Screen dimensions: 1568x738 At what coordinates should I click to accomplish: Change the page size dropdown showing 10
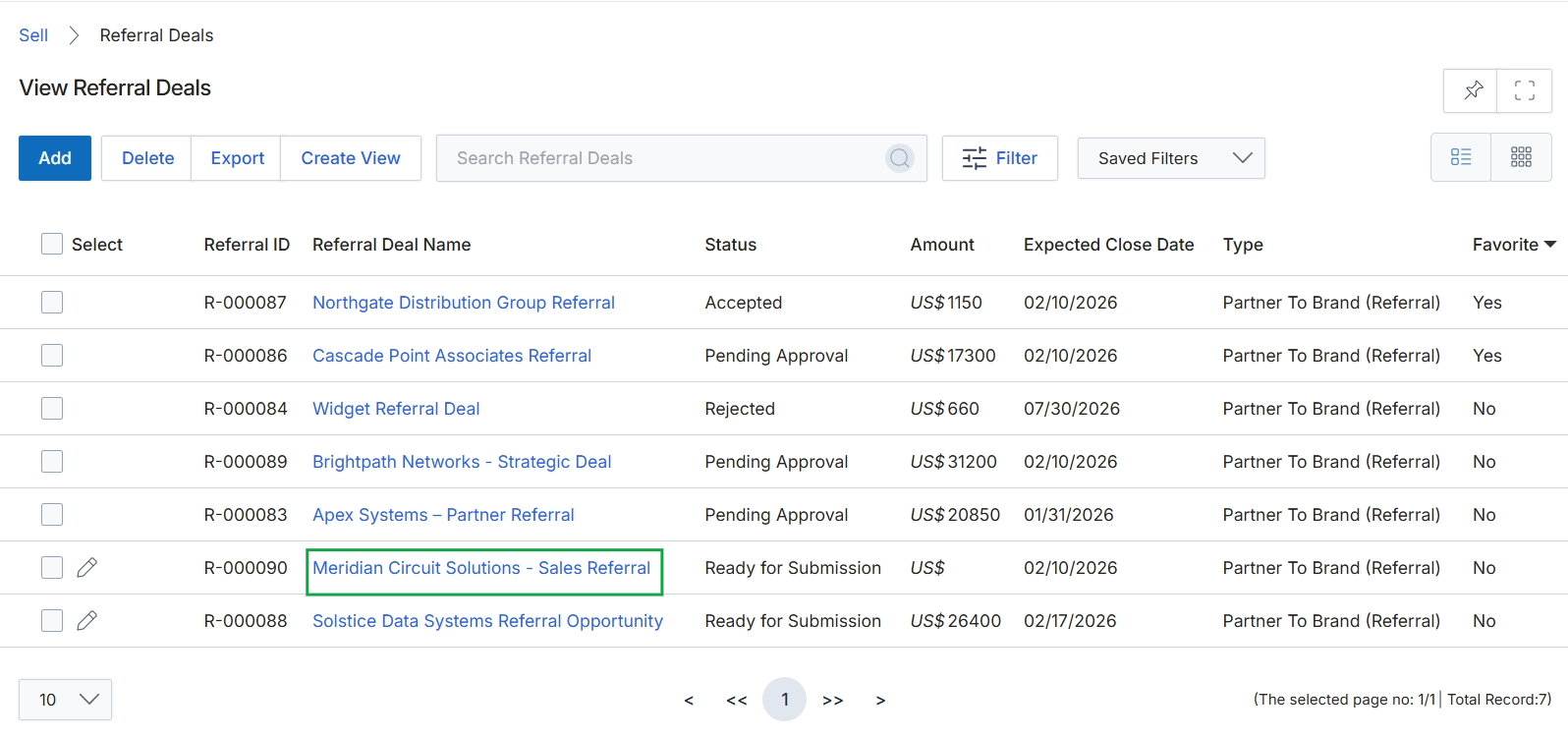coord(65,700)
